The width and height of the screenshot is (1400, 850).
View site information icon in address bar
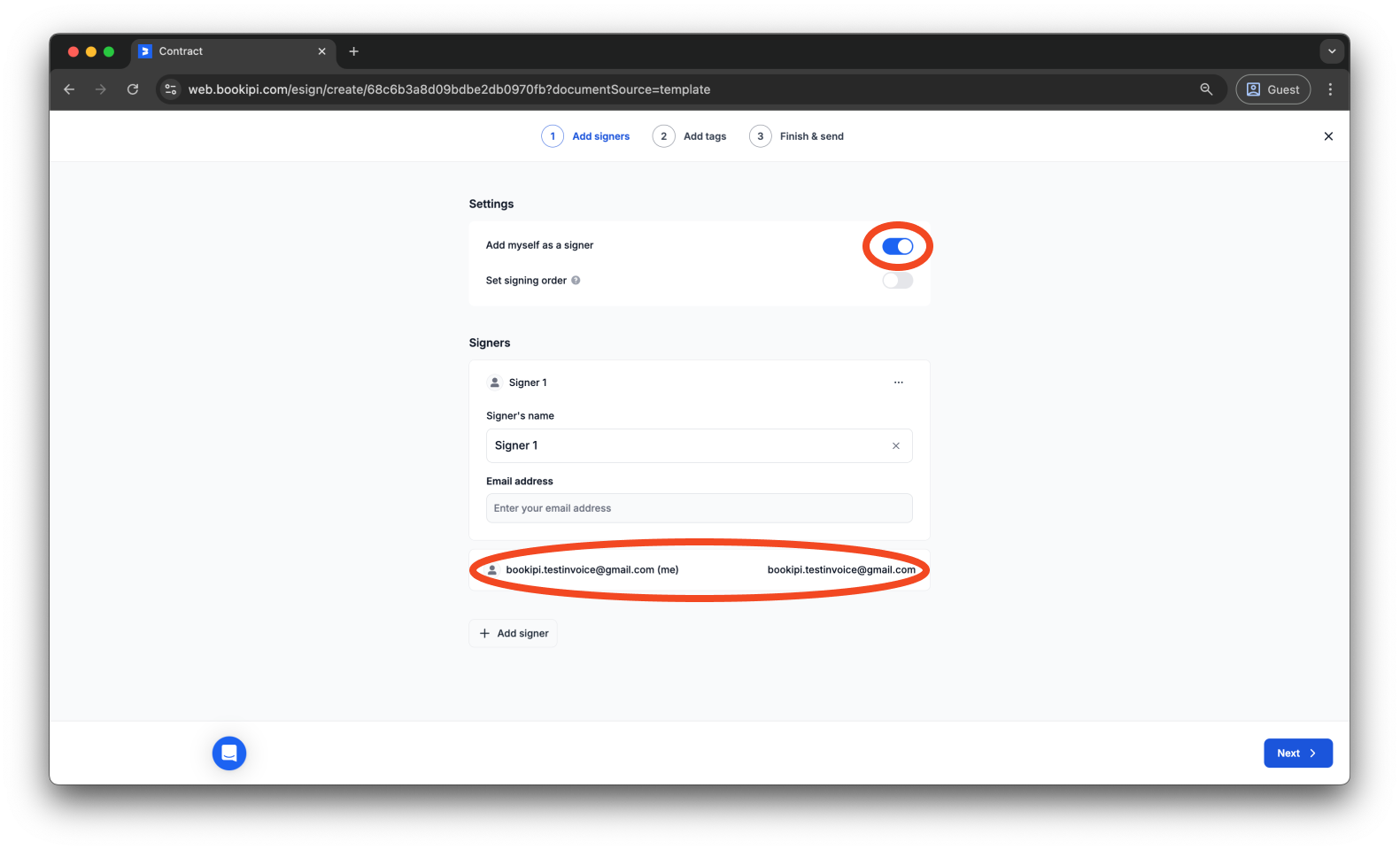click(x=171, y=89)
